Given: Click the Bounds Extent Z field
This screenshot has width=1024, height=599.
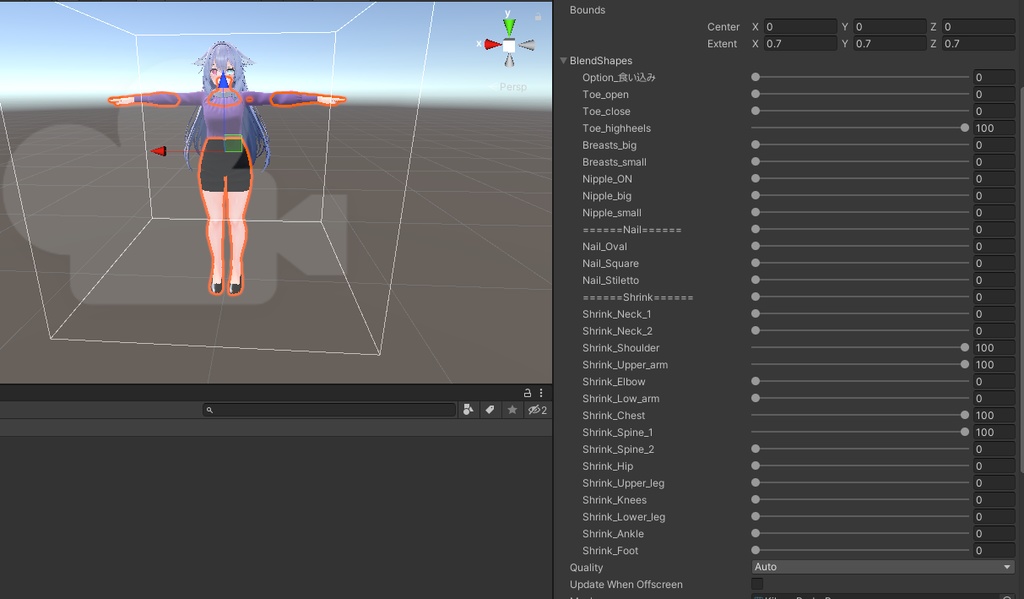Looking at the screenshot, I should coord(978,44).
